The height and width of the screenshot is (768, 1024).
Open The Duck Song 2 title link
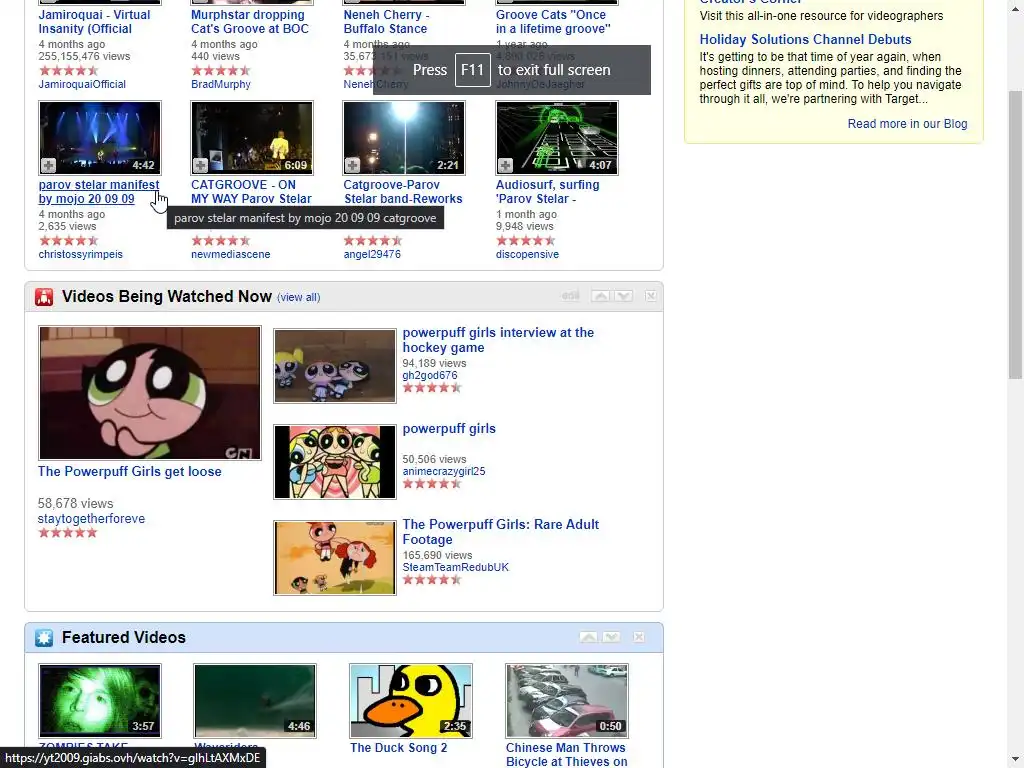coord(398,748)
